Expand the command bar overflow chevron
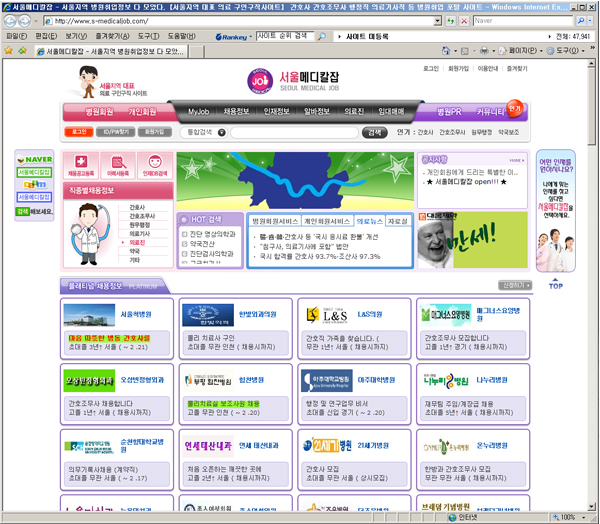 tap(593, 49)
